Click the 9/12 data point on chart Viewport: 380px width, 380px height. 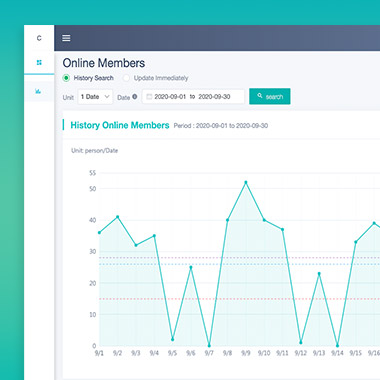(301, 342)
